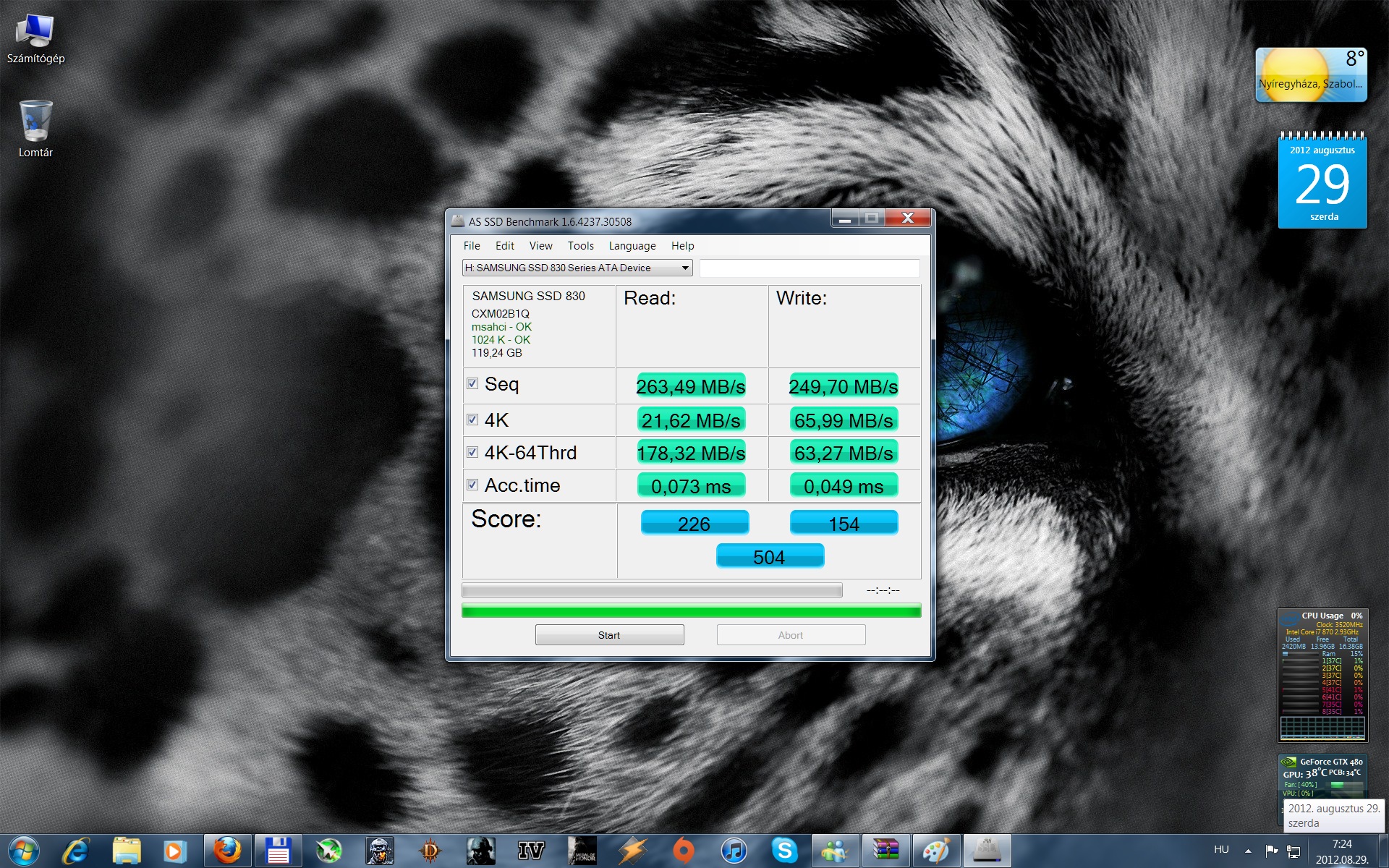The width and height of the screenshot is (1389, 868).
Task: Click the Start benchmark button
Action: coord(609,635)
